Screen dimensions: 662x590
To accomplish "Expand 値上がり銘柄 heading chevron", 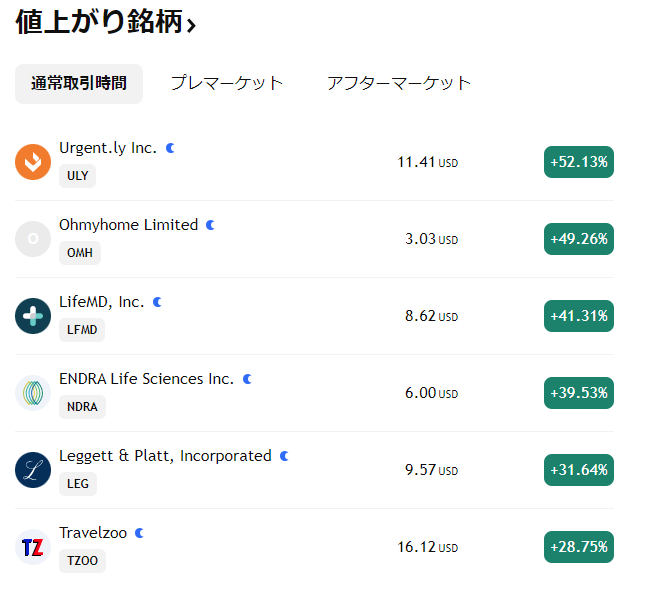I will tap(191, 26).
